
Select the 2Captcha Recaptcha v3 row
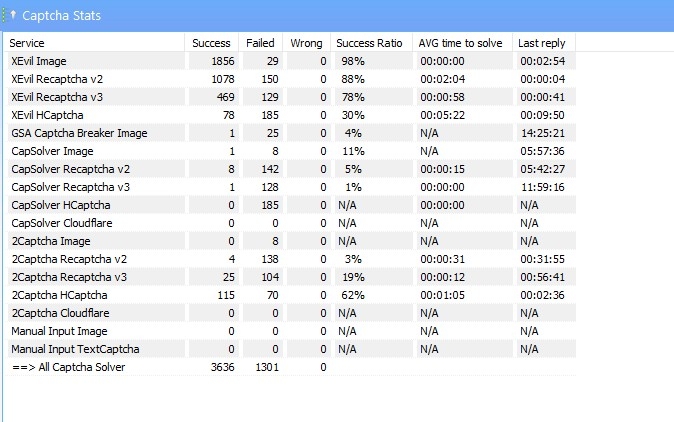point(291,277)
